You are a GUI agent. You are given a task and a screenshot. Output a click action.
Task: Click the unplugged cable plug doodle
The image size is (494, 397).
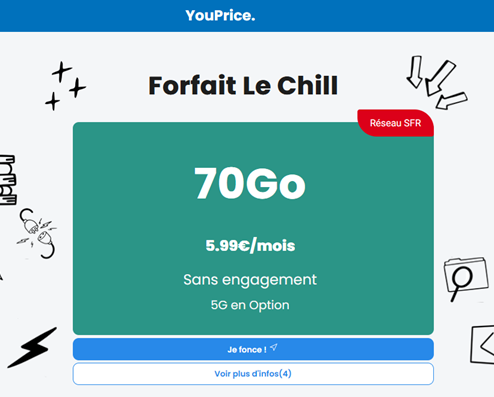tap(37, 233)
